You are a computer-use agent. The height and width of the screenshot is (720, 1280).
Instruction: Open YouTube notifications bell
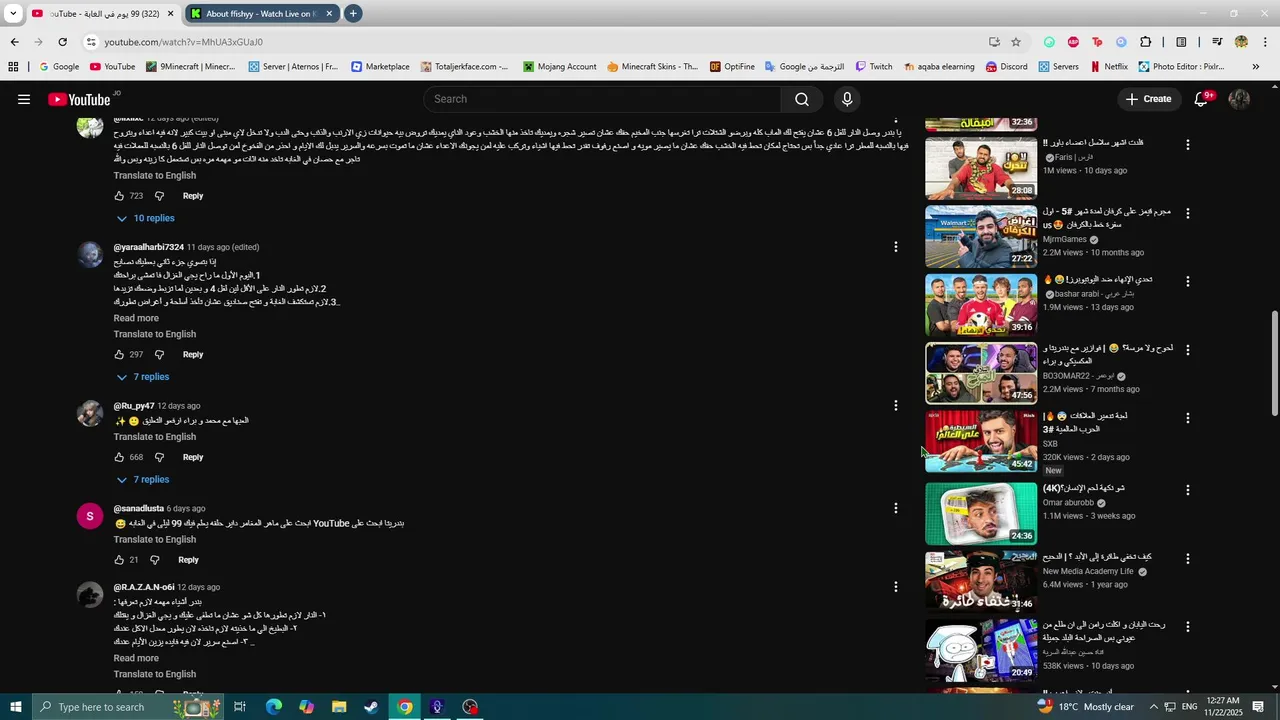click(x=1202, y=99)
